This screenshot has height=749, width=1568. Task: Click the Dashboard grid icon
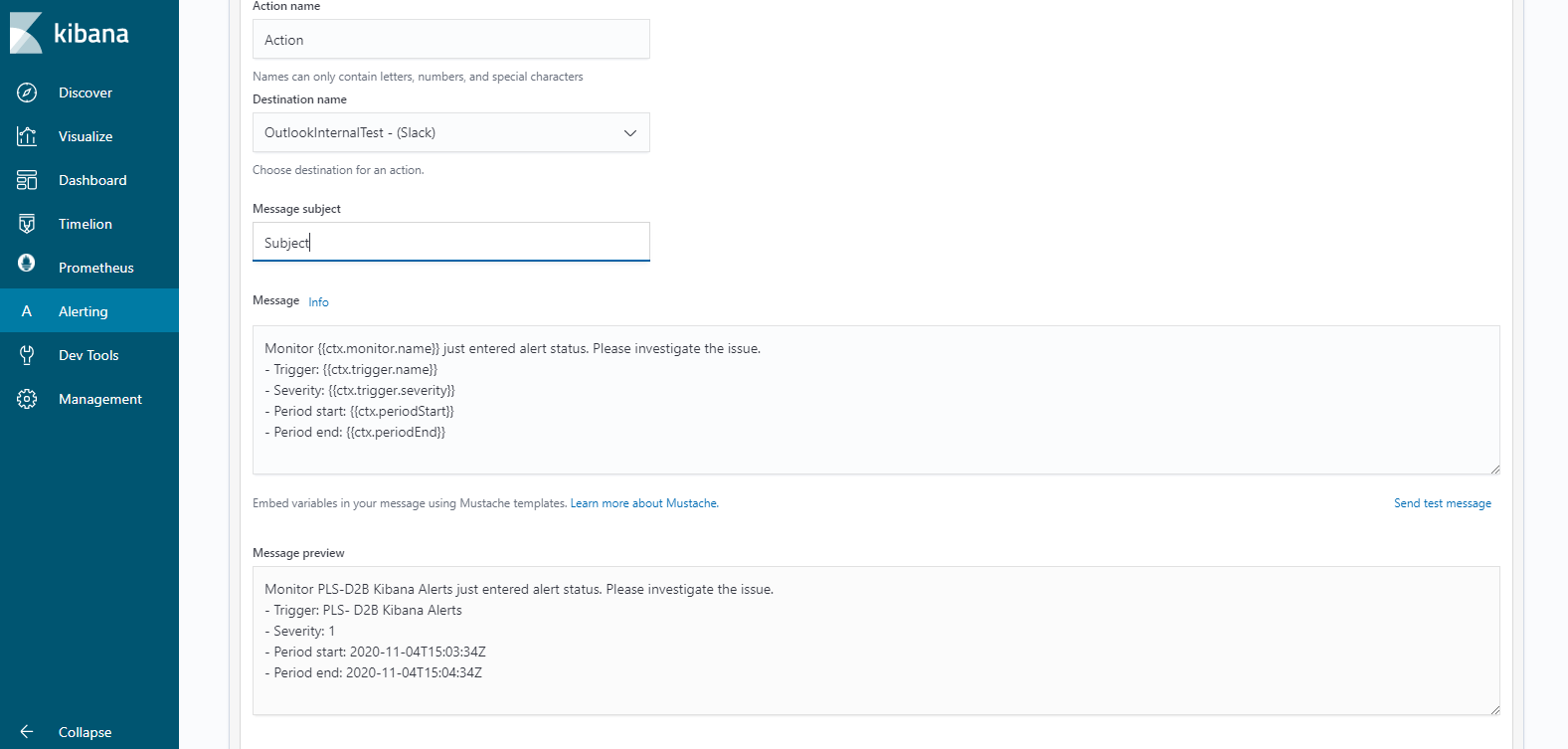pyautogui.click(x=27, y=180)
